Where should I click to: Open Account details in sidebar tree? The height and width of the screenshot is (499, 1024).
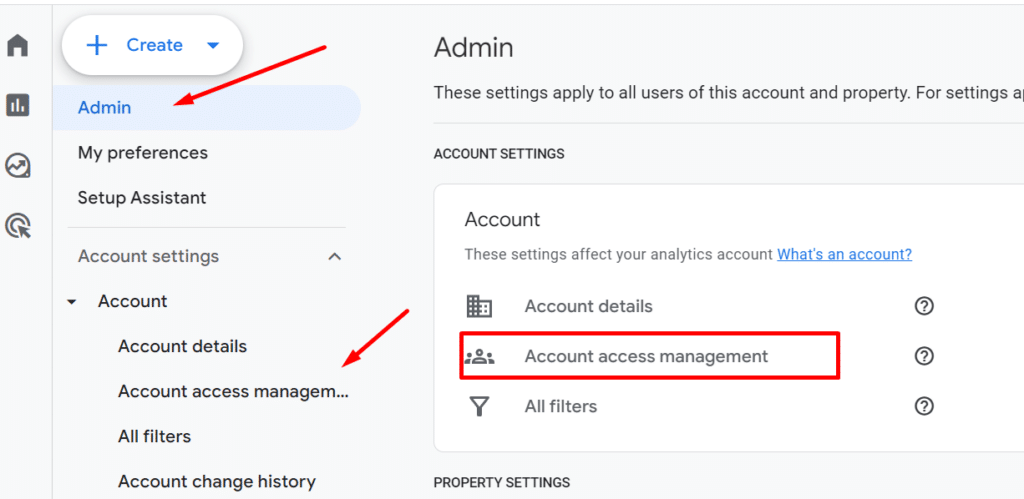pyautogui.click(x=182, y=346)
